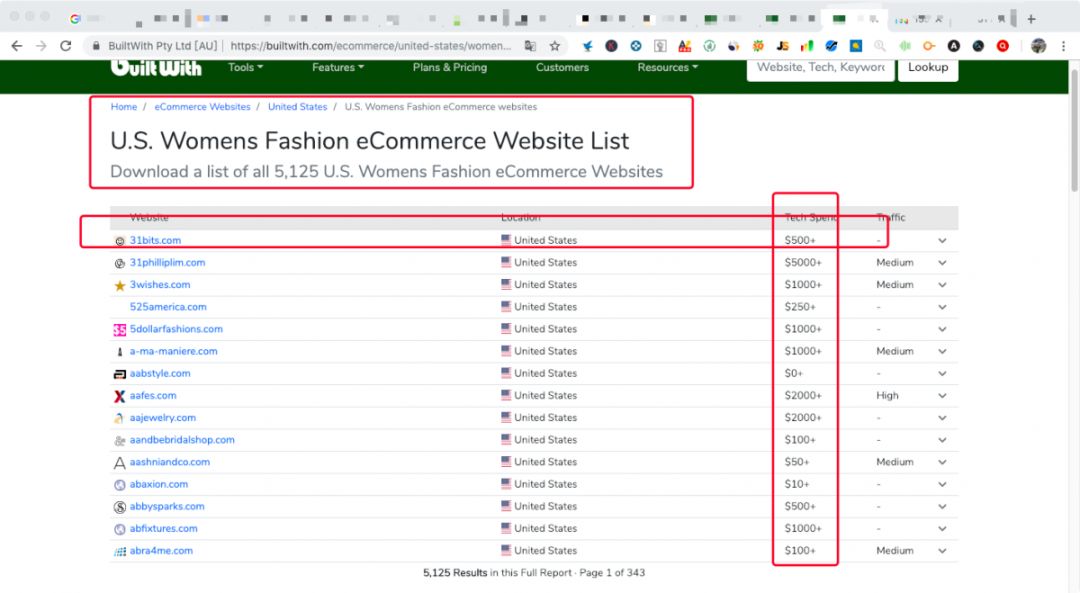
Task: Click the browser address bar URL
Action: [371, 46]
